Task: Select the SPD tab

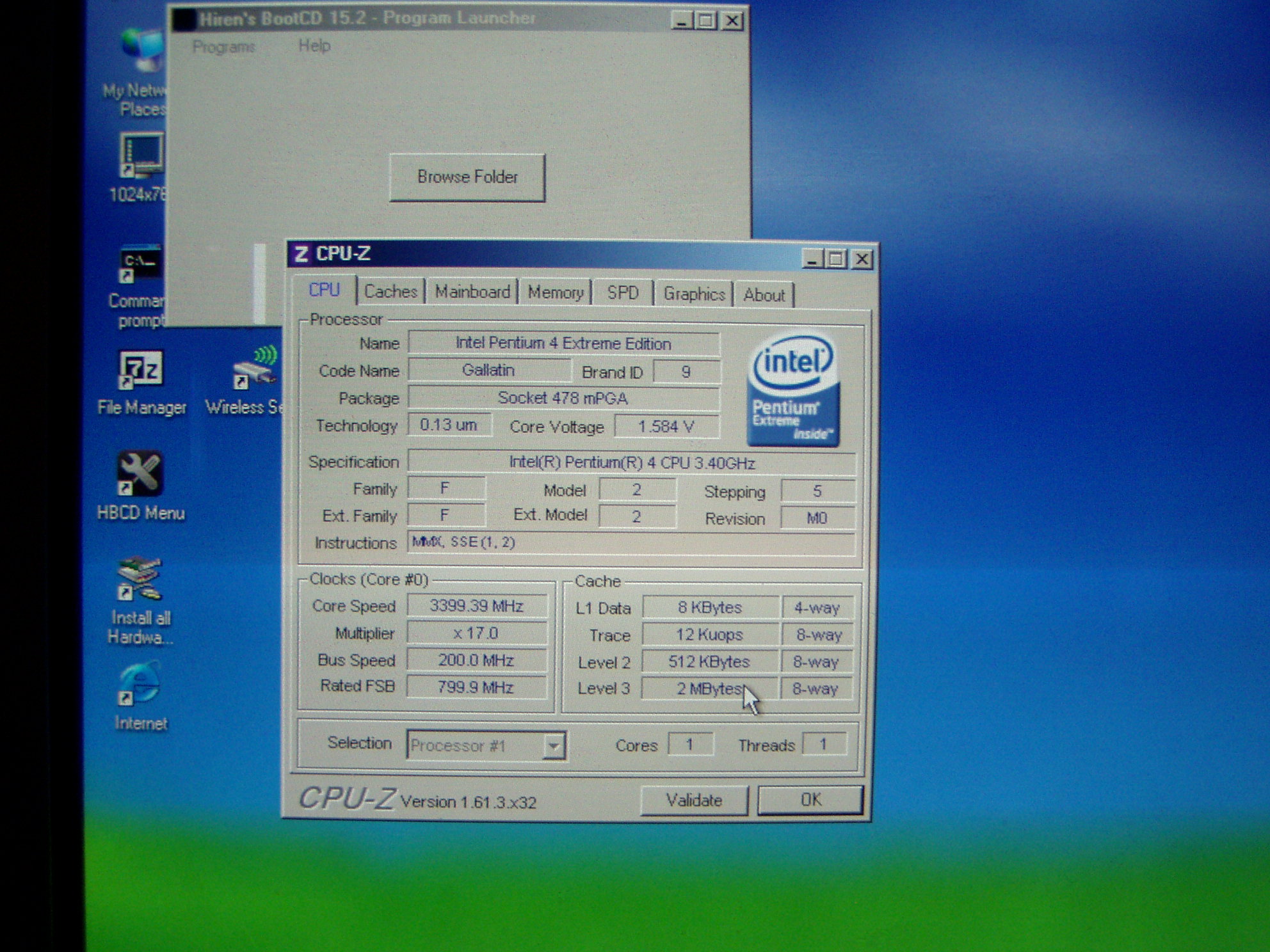Action: tap(622, 294)
